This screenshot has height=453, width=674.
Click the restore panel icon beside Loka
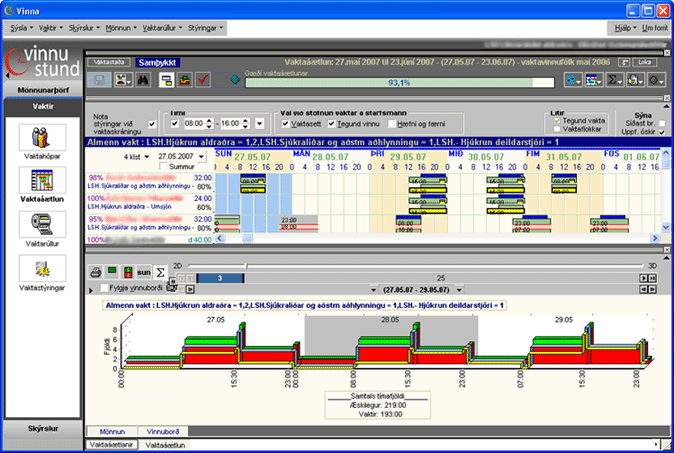click(624, 63)
